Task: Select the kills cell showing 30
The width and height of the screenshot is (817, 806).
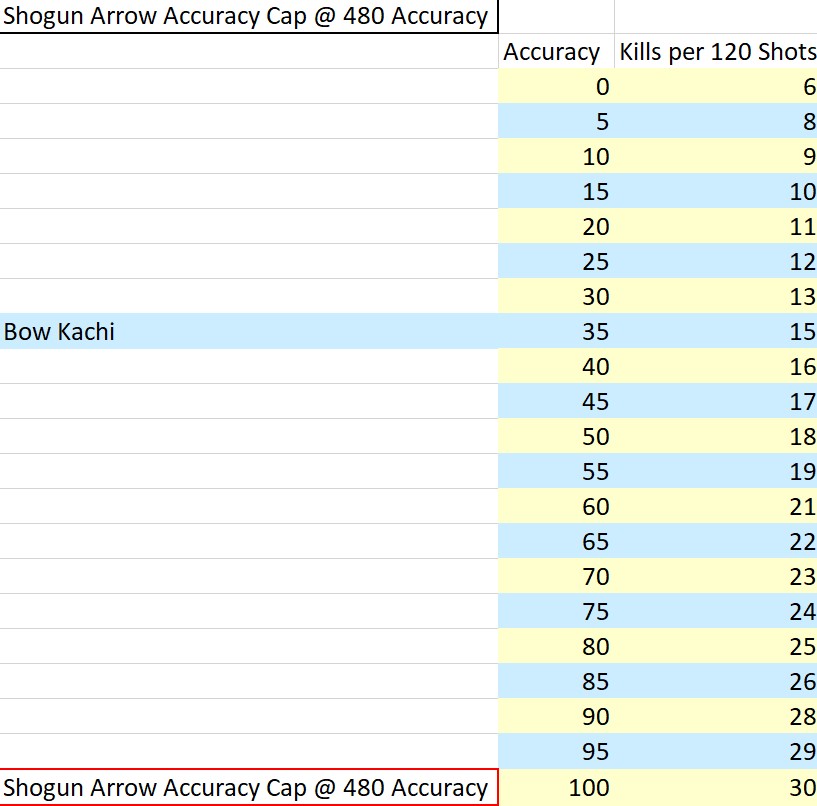Action: pos(716,787)
